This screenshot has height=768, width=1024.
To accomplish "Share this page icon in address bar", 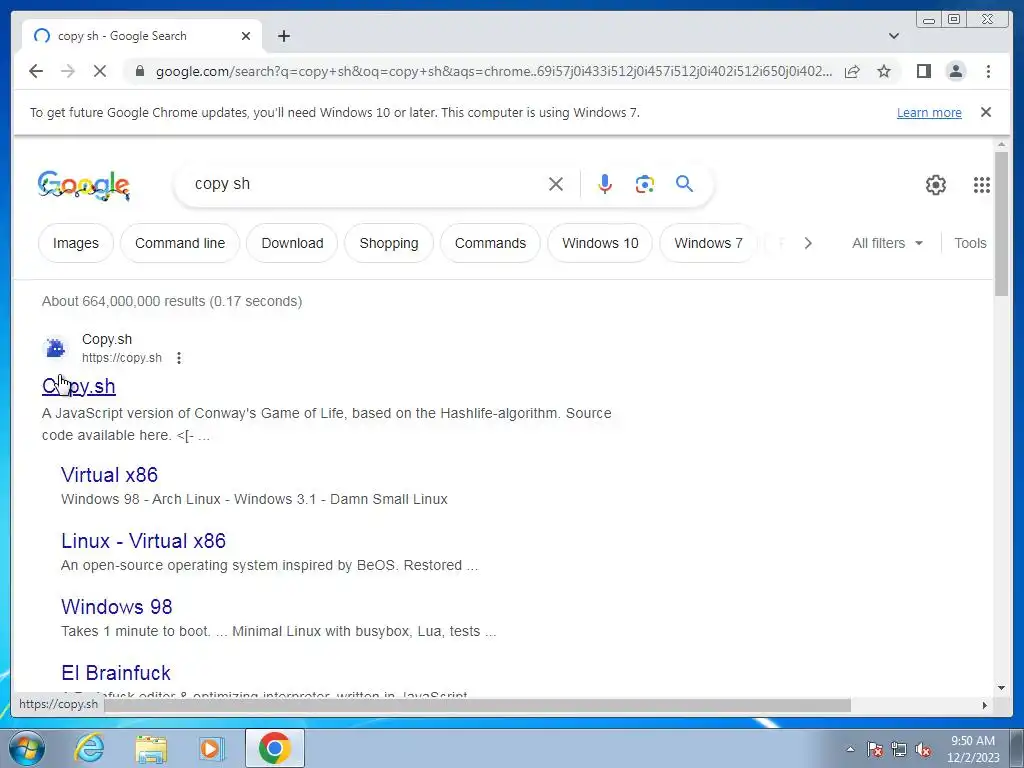I will pyautogui.click(x=852, y=71).
